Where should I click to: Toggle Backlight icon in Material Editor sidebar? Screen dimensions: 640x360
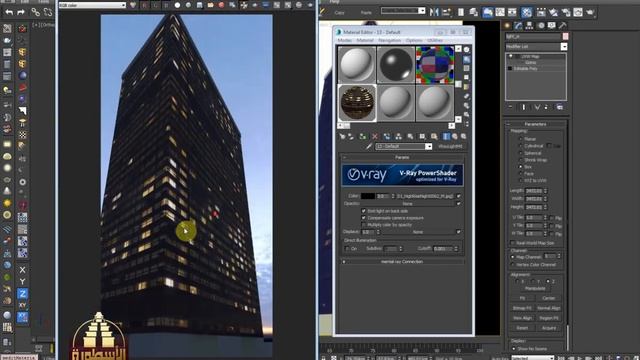coord(467,60)
